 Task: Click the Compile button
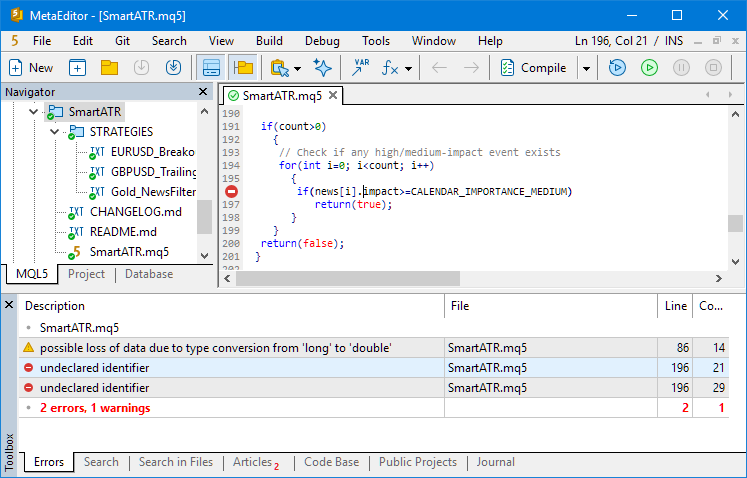coord(533,68)
